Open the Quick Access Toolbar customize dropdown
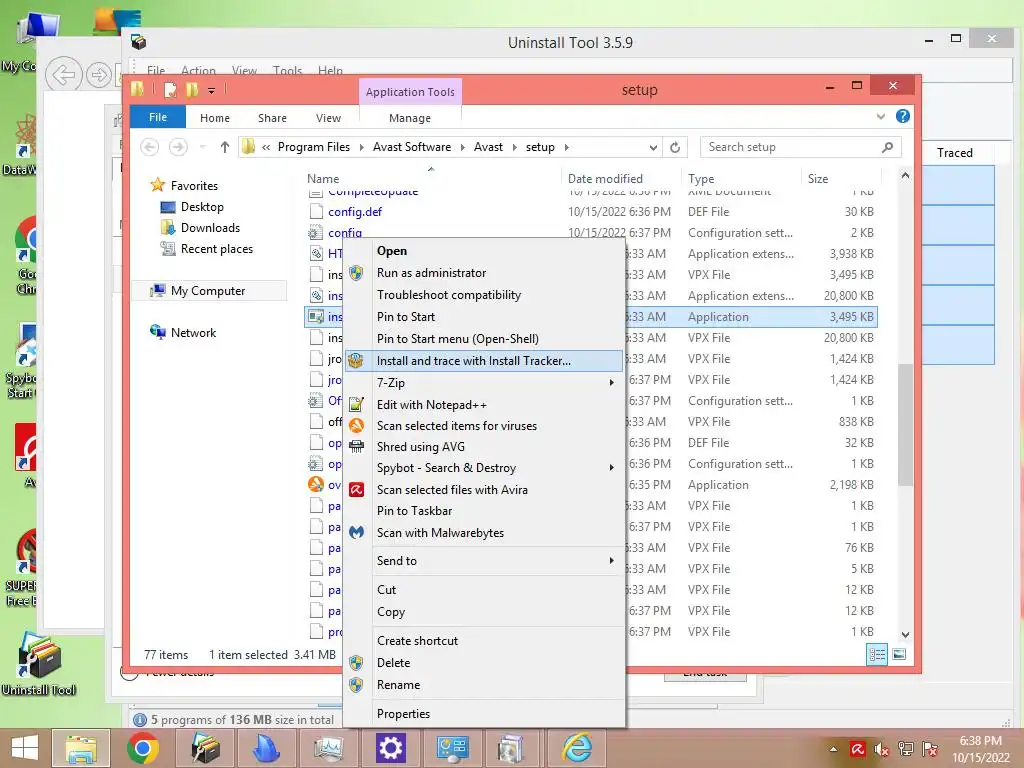Screen dimensions: 1024x768 click(x=212, y=90)
